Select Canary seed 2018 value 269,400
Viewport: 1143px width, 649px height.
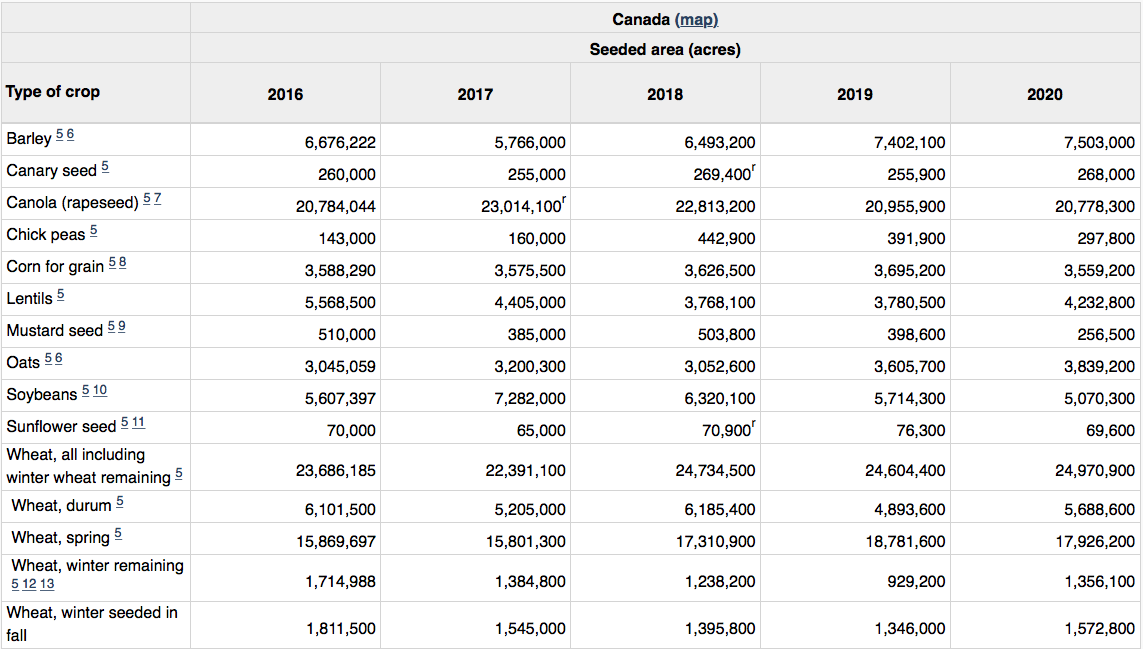tap(724, 174)
